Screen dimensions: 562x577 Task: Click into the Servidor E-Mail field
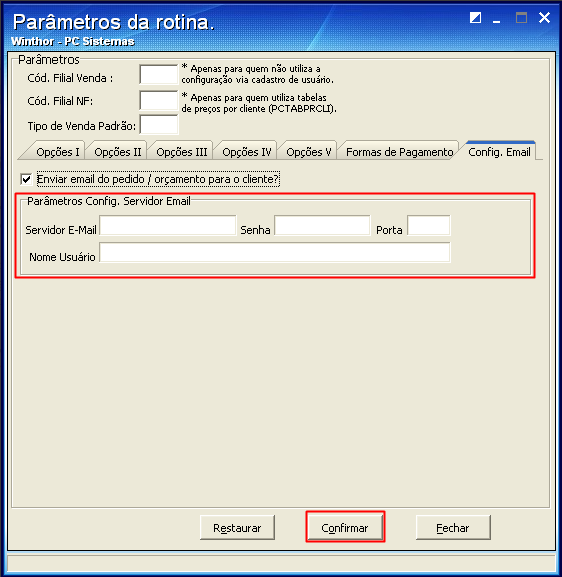[x=167, y=225]
